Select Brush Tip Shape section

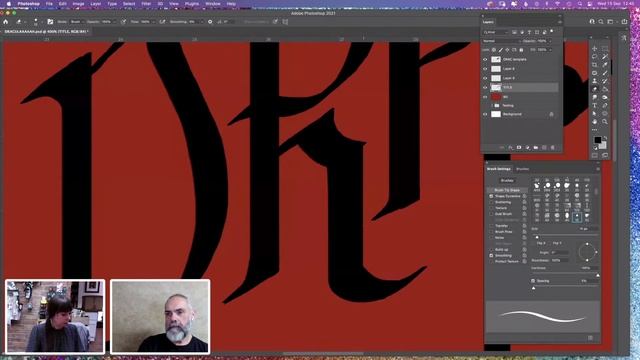pyautogui.click(x=507, y=190)
